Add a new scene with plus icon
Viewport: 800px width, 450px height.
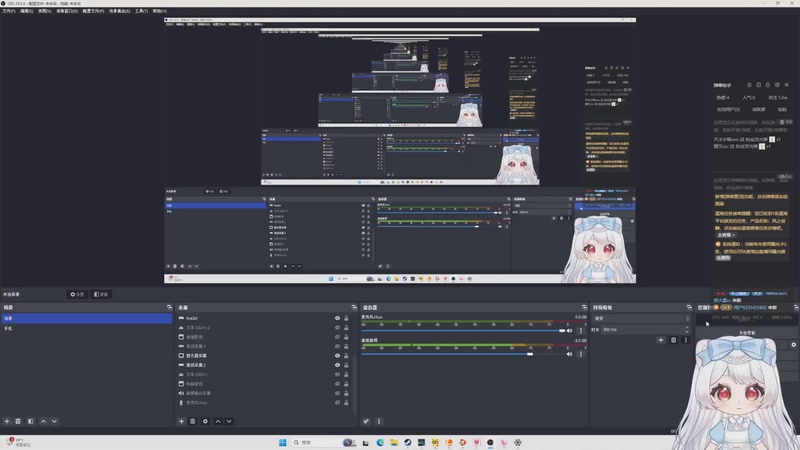coord(7,421)
